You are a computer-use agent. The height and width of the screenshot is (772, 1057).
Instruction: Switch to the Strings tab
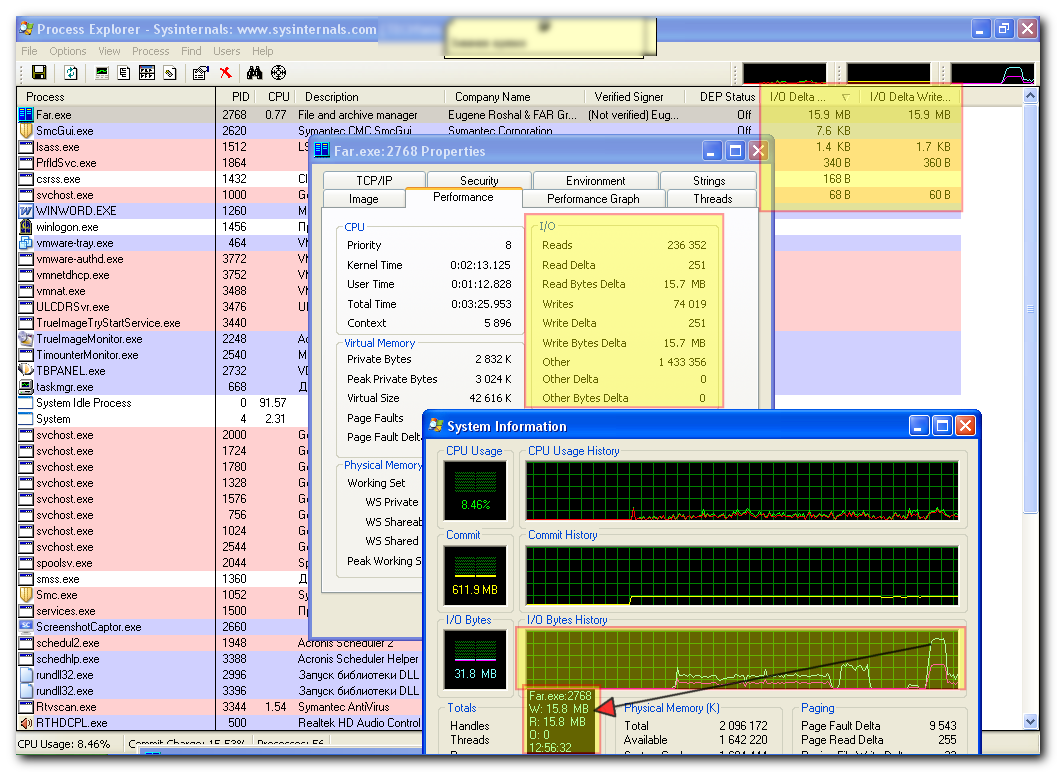point(708,181)
